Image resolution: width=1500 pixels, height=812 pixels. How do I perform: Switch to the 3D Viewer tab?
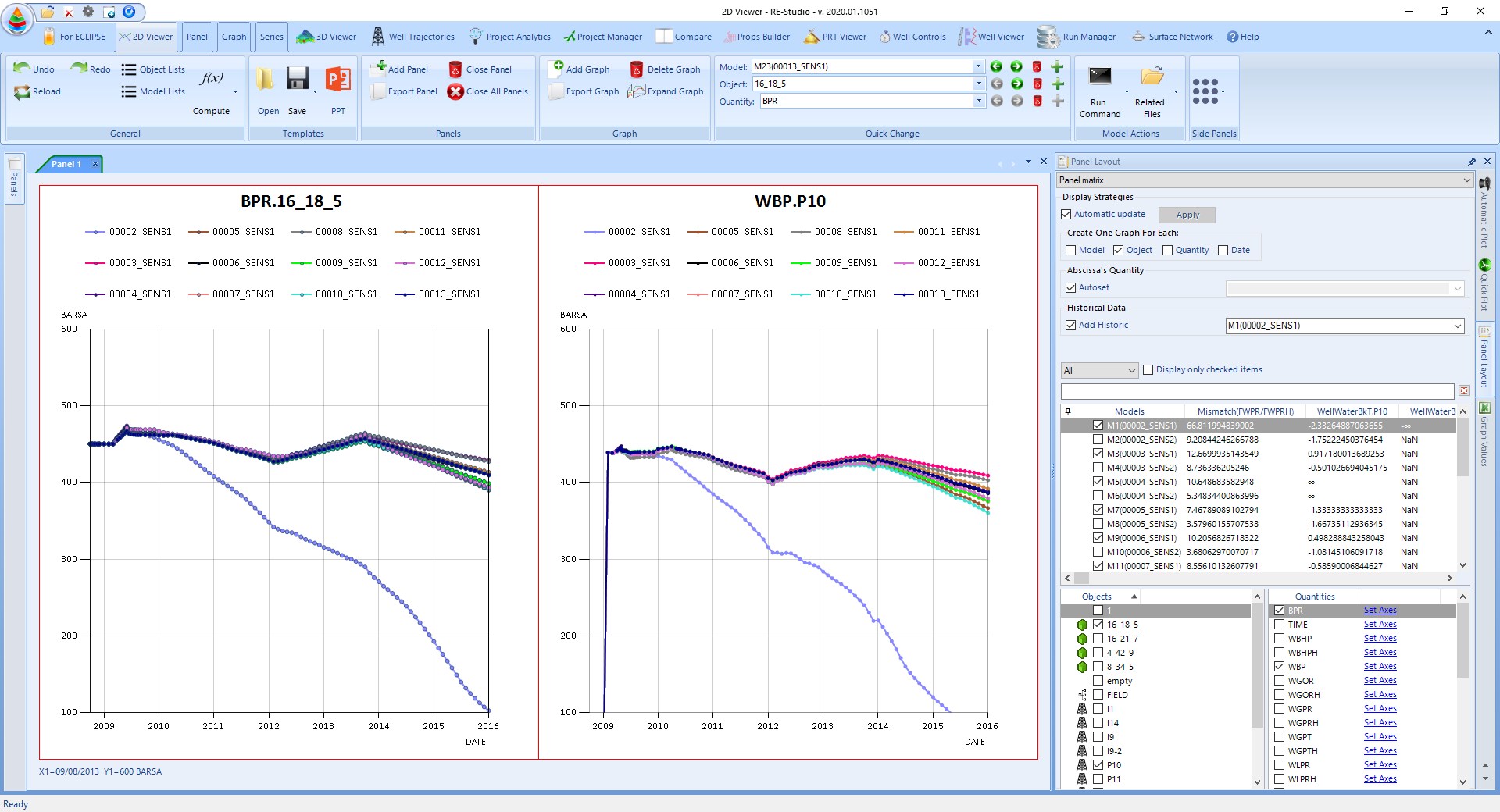tap(327, 37)
